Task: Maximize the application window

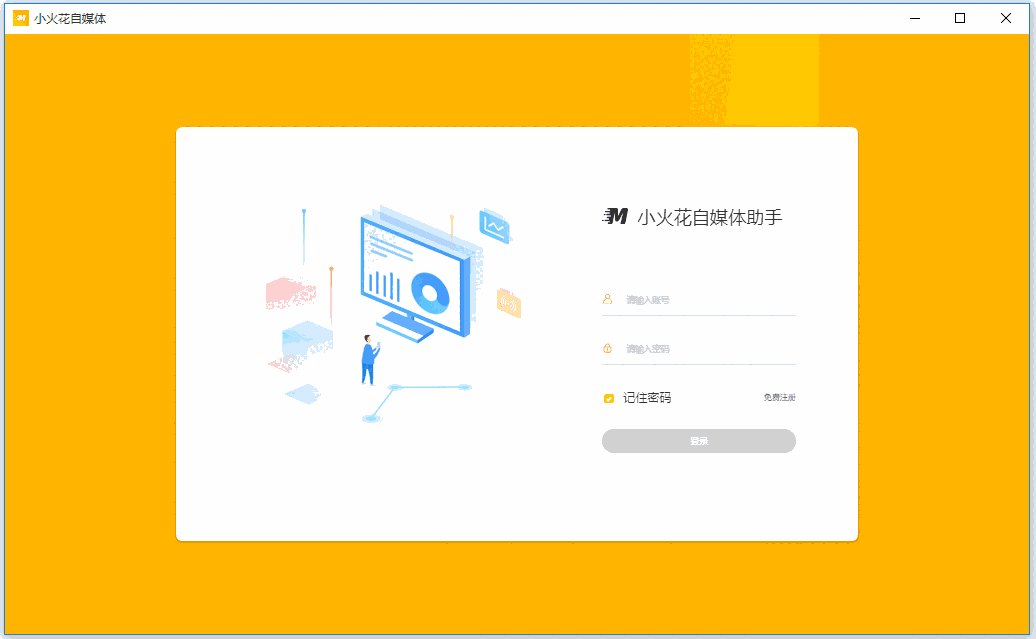Action: click(x=959, y=17)
